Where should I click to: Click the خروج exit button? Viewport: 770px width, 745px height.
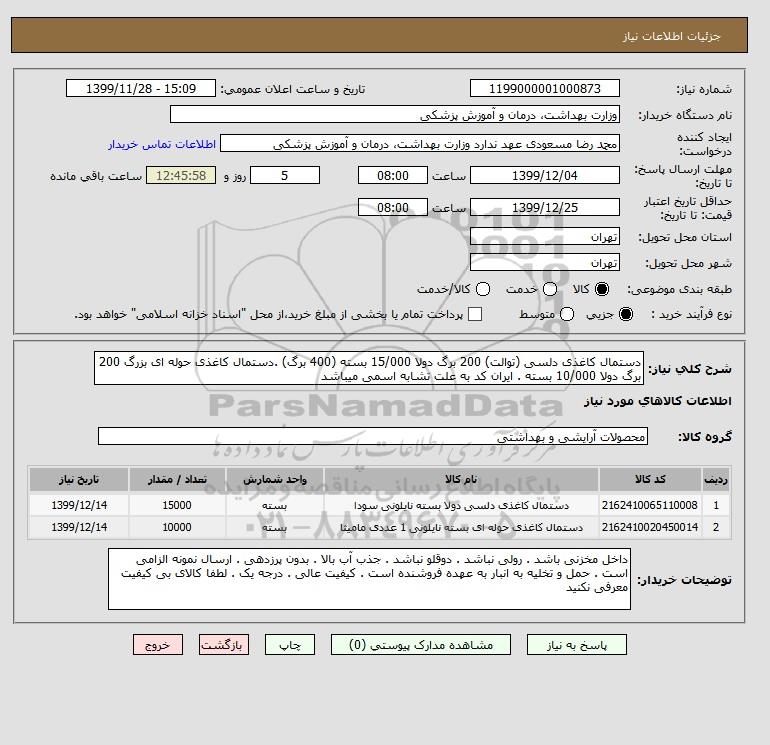(x=158, y=645)
